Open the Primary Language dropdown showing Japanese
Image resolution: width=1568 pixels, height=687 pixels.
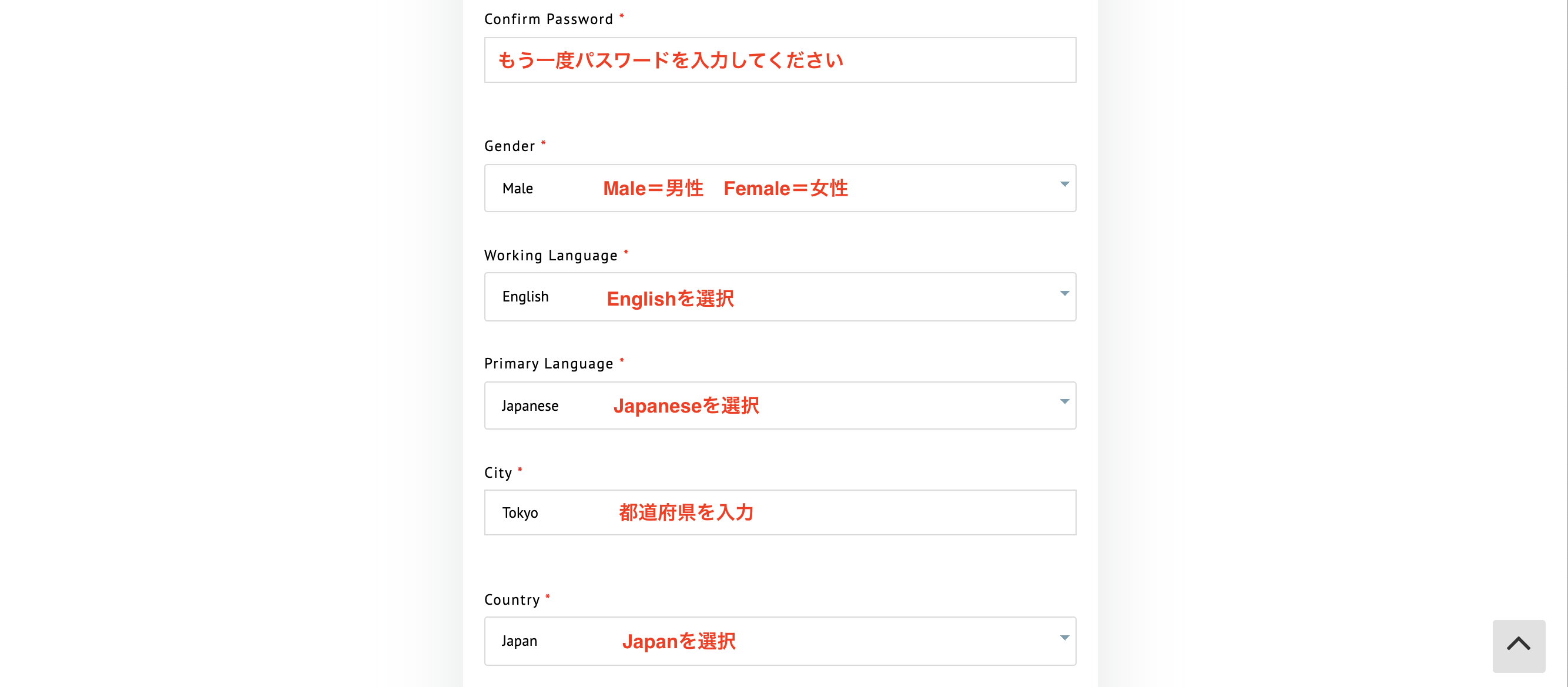click(780, 406)
